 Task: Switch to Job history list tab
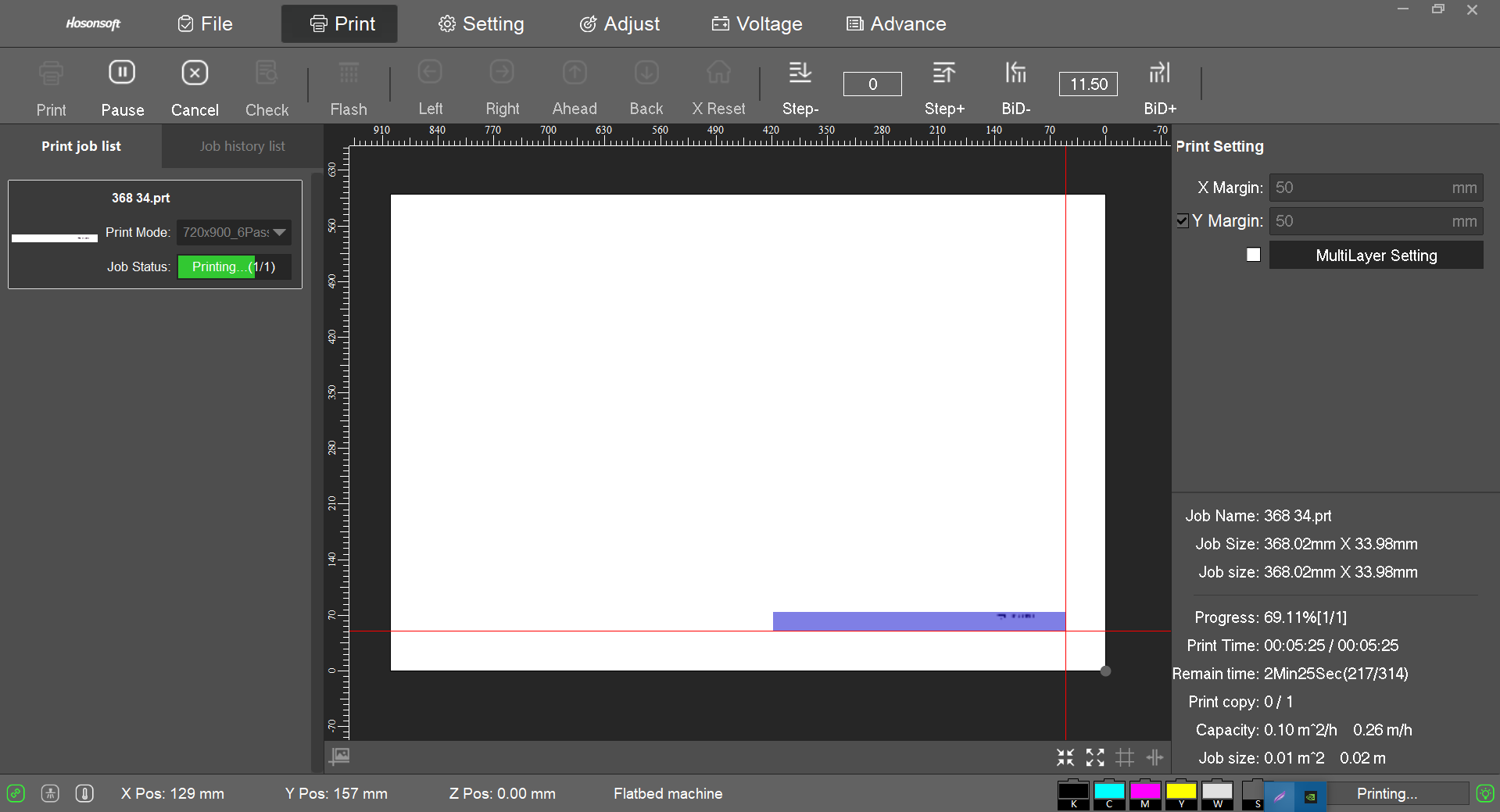click(x=242, y=146)
